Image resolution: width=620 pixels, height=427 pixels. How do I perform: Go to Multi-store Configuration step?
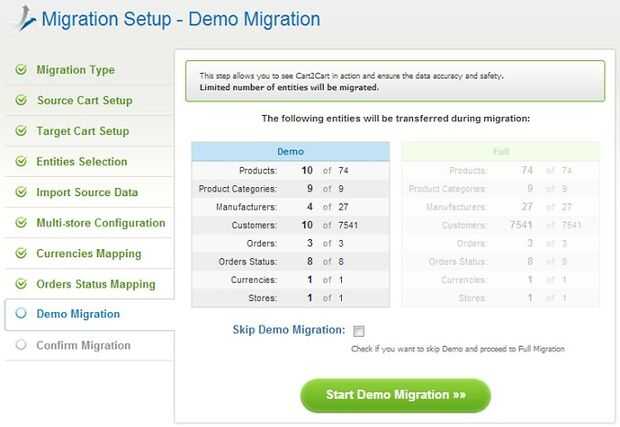101,223
